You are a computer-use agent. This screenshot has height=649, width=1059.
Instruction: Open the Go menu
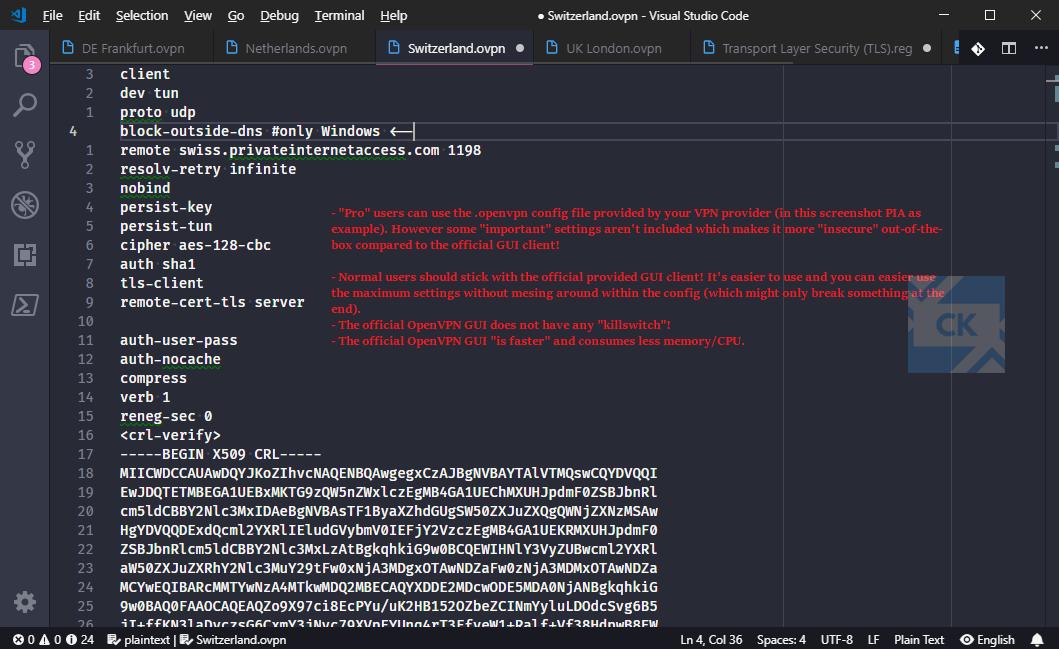(236, 16)
